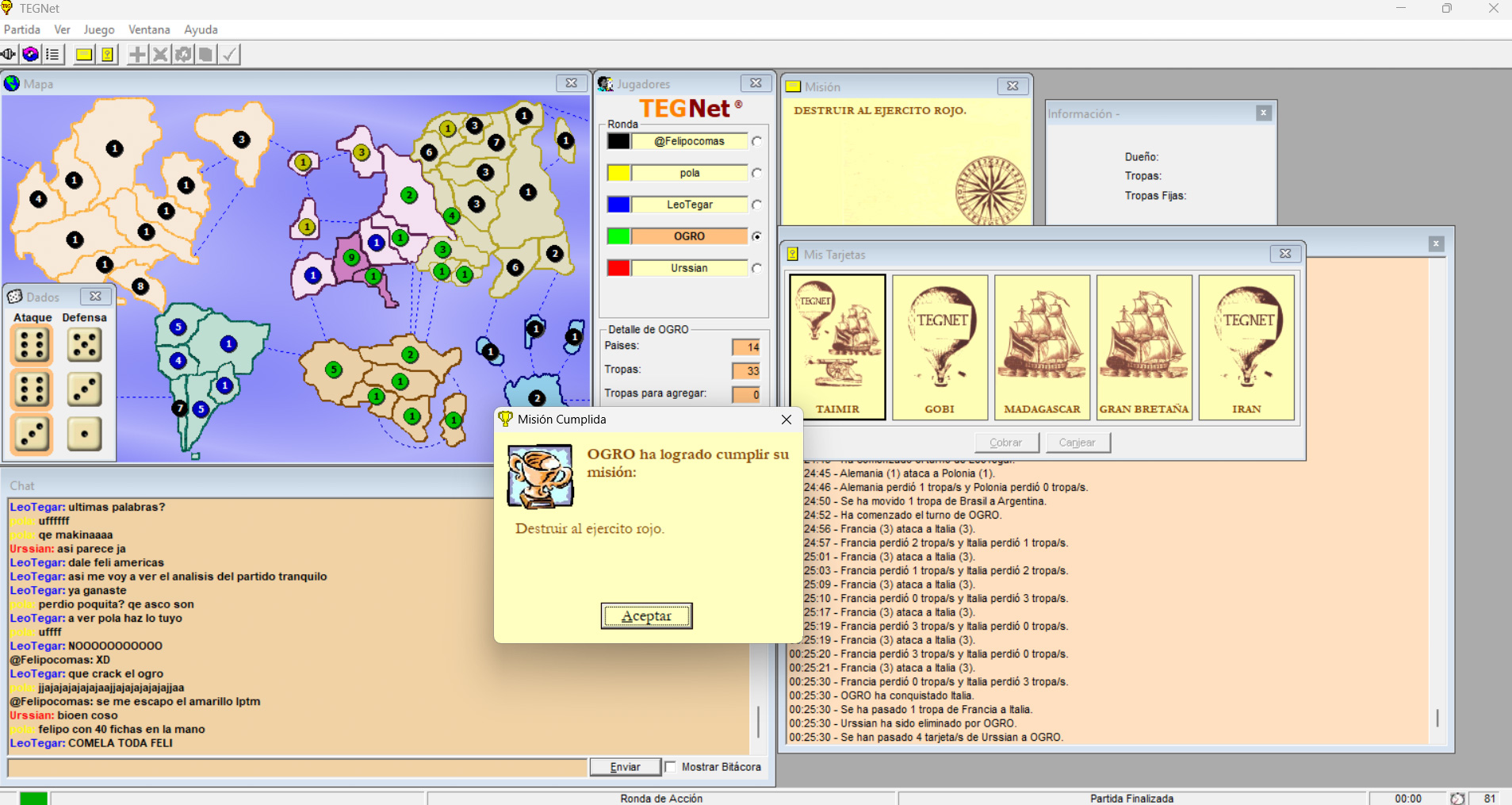Image resolution: width=1512 pixels, height=805 pixels.
Task: Show the mission card from toolbar
Action: pyautogui.click(x=83, y=55)
